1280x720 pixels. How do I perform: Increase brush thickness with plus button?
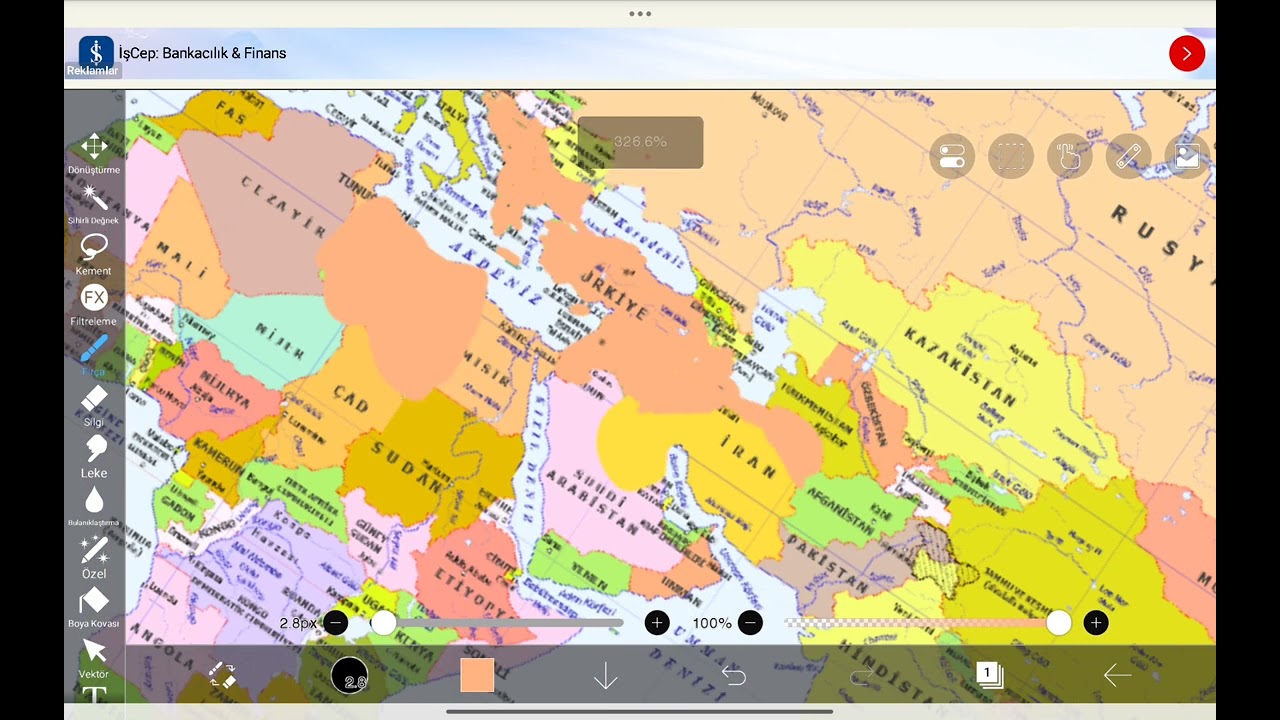pyautogui.click(x=657, y=623)
